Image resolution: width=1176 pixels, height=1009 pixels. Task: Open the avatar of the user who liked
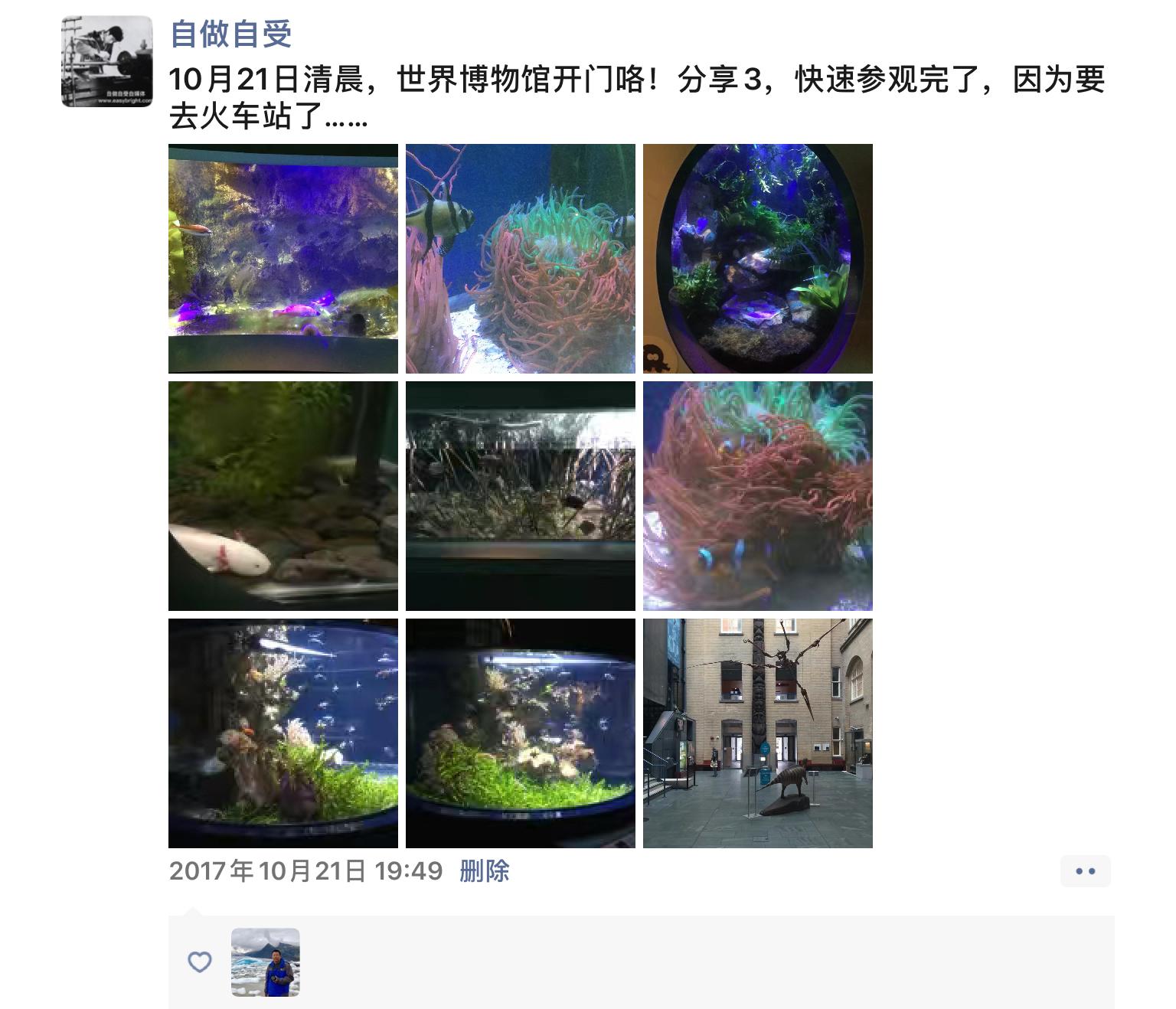click(266, 962)
